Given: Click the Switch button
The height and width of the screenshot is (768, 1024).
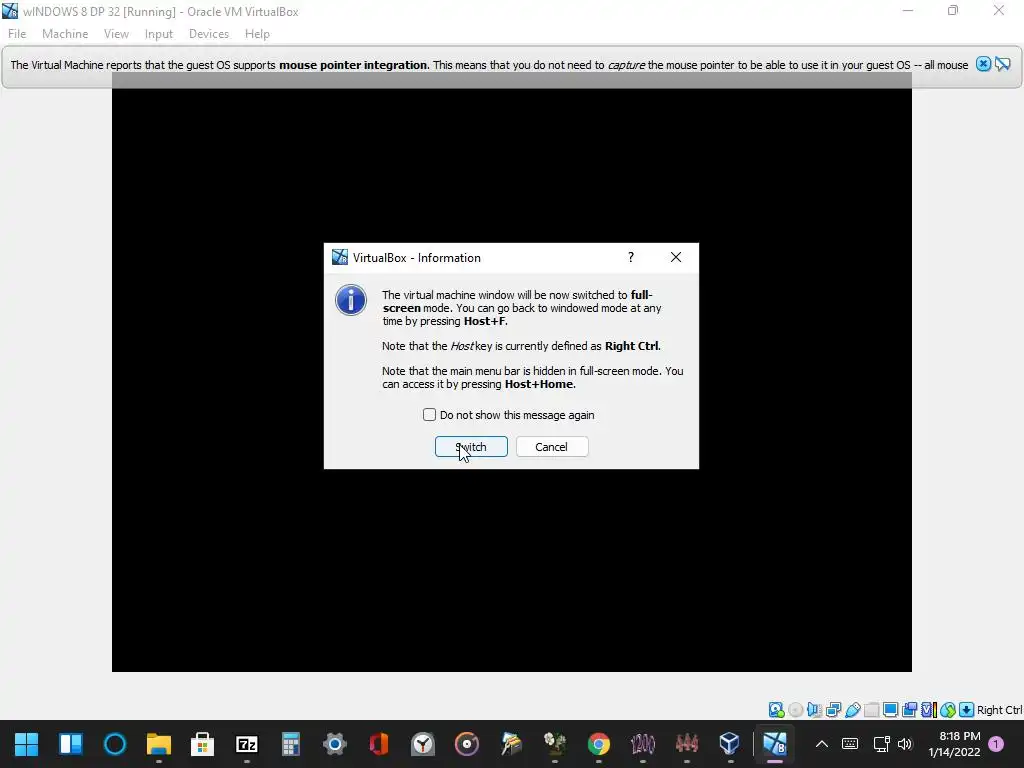Looking at the screenshot, I should click(x=471, y=447).
